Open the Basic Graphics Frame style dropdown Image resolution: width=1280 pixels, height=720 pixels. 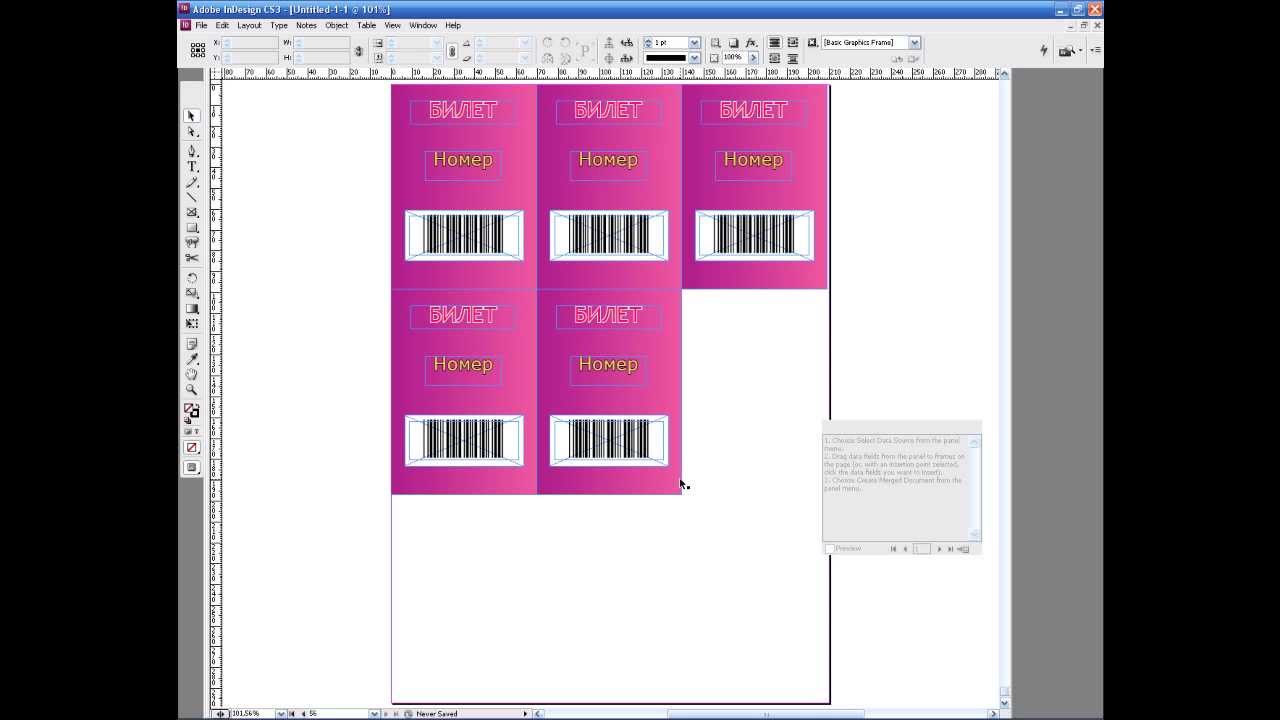(914, 43)
